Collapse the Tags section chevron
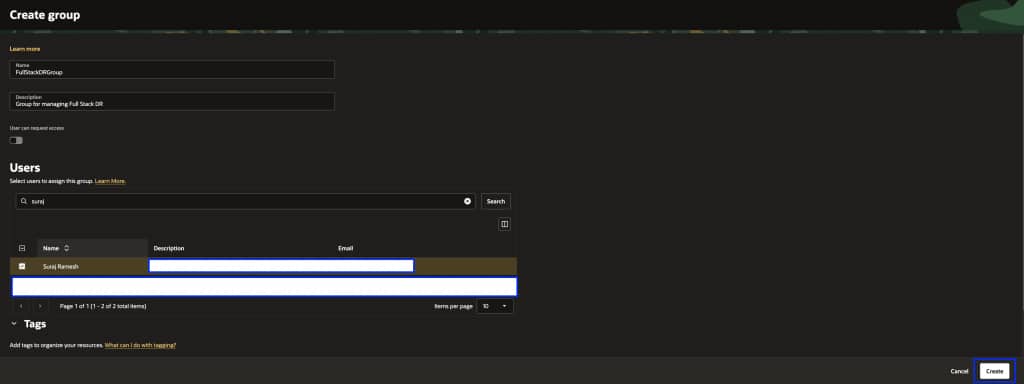1024x384 pixels. [x=14, y=324]
